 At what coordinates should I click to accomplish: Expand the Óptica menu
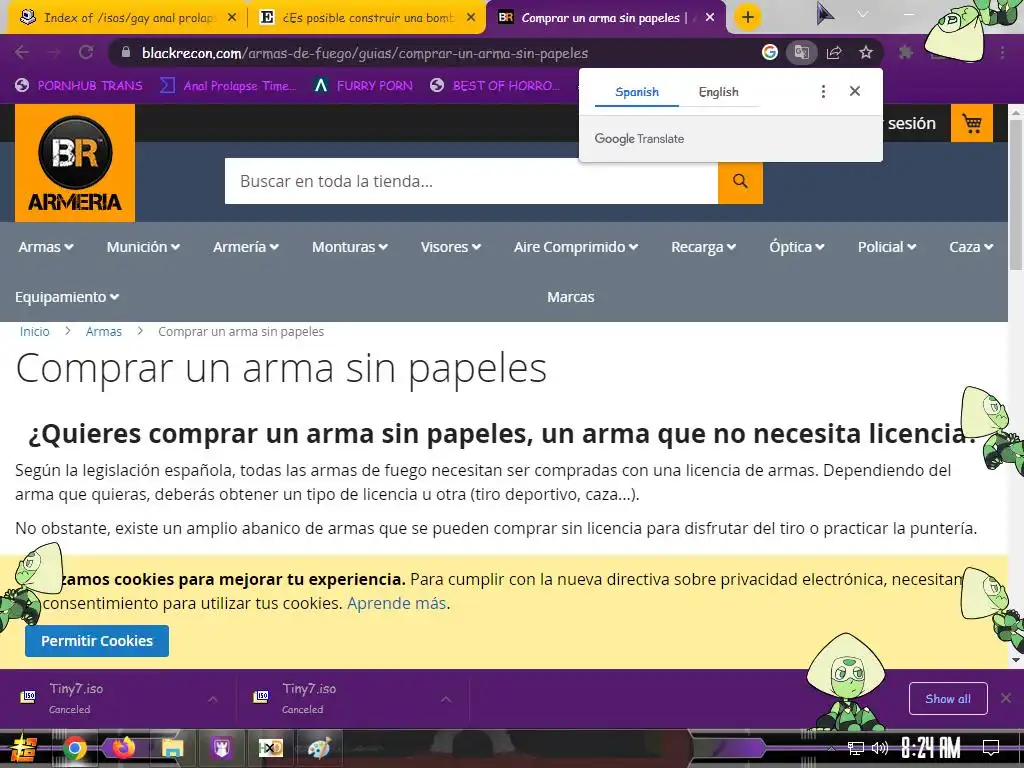tap(797, 247)
